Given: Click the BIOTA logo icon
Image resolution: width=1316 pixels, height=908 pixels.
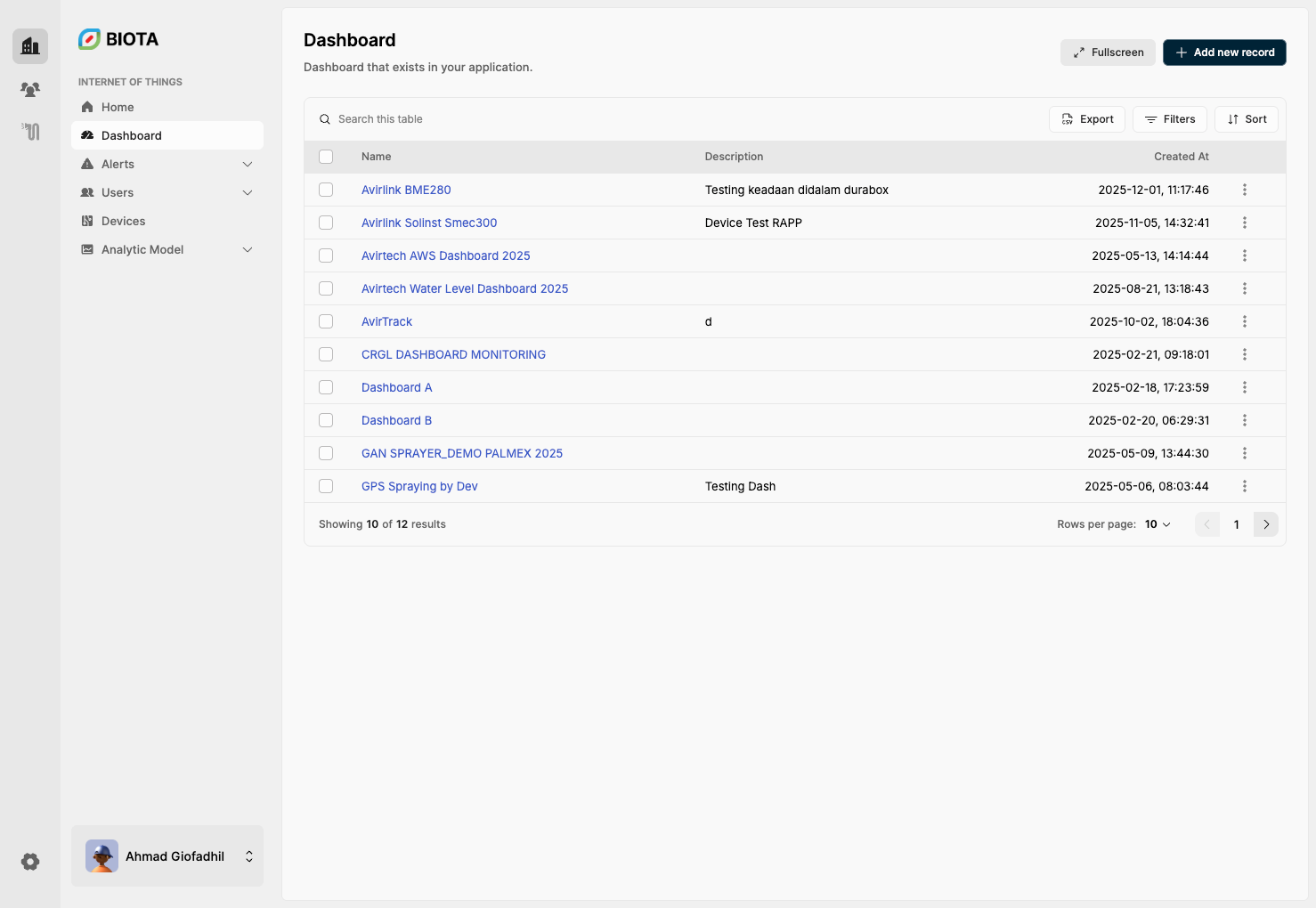Looking at the screenshot, I should [89, 39].
